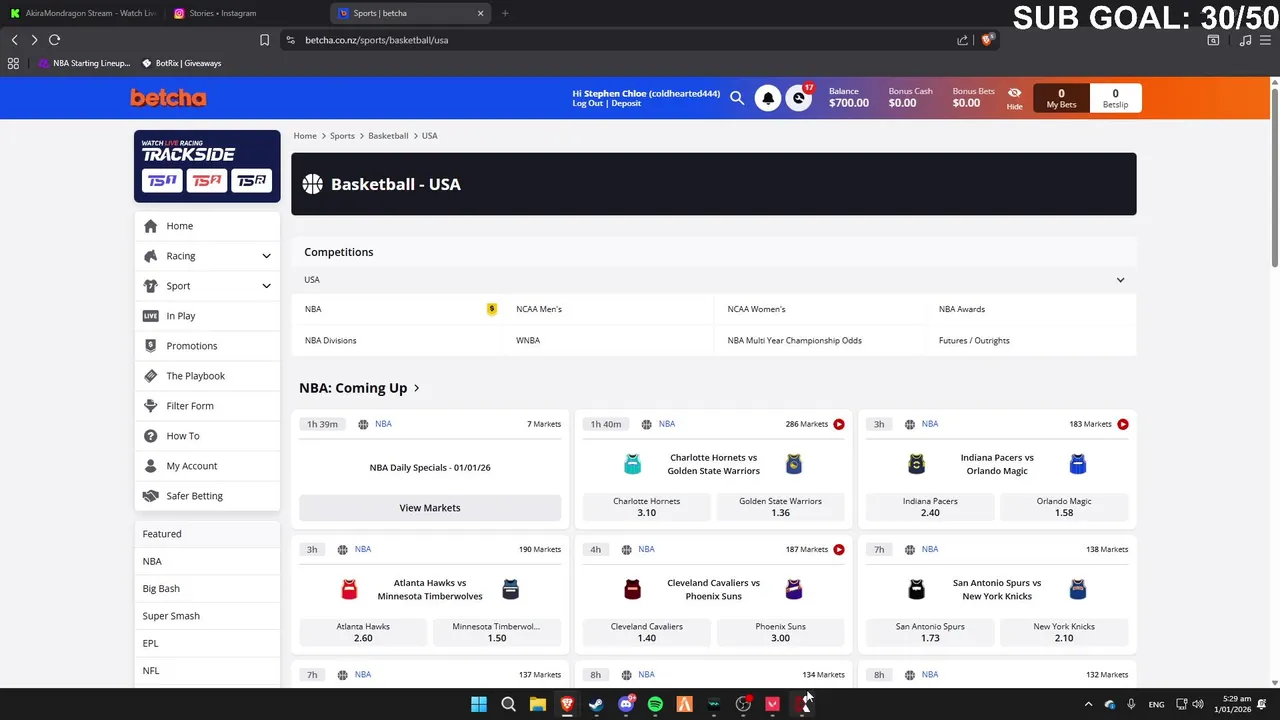Open a new browser tab
Viewport: 1280px width, 720px height.
click(x=505, y=13)
